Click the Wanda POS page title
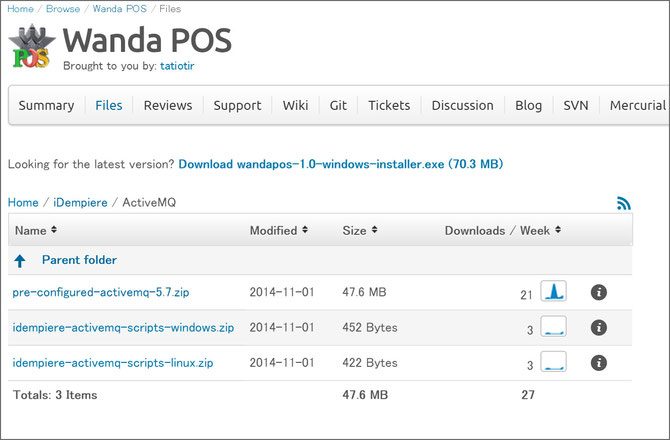Viewport: 670px width, 440px height. click(147, 40)
